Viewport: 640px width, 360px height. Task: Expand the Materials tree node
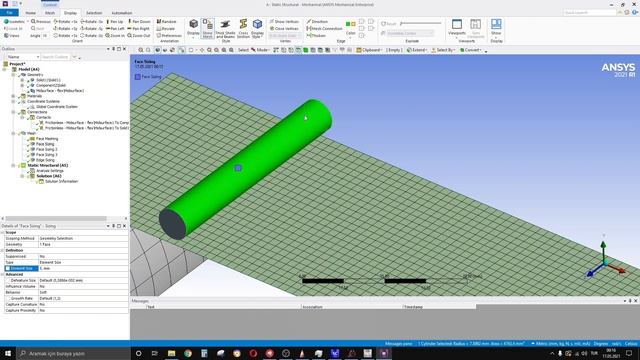tap(13, 96)
